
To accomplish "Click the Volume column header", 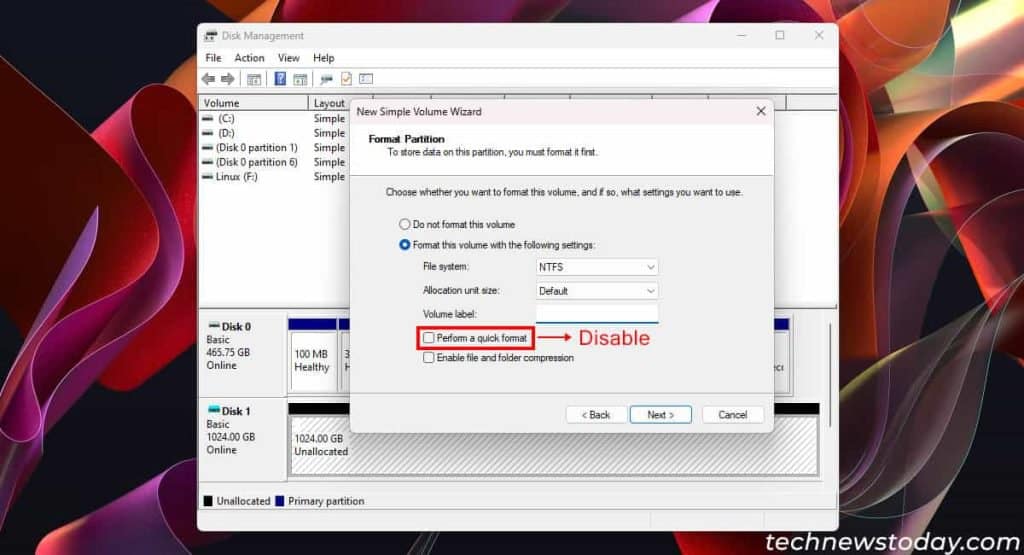I will pyautogui.click(x=253, y=103).
